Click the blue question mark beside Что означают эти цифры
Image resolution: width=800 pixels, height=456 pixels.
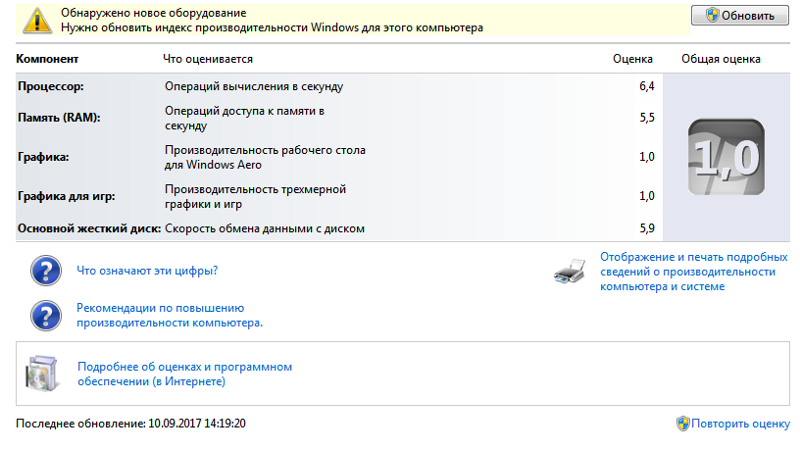click(x=46, y=270)
